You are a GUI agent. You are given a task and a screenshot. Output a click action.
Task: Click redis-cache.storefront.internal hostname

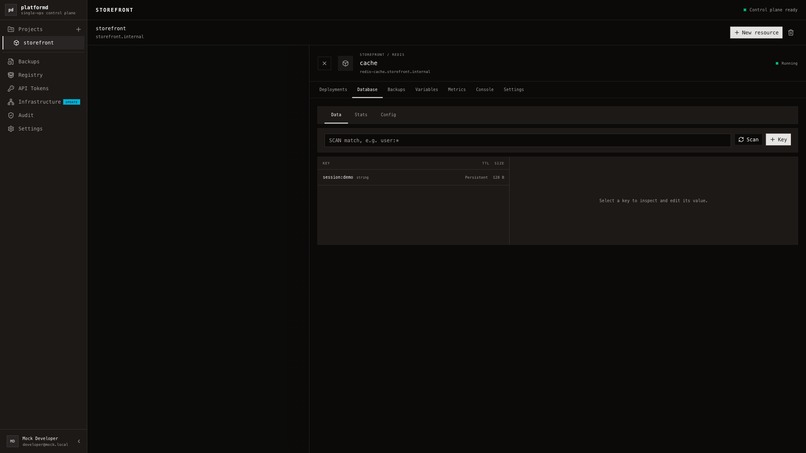tap(395, 72)
